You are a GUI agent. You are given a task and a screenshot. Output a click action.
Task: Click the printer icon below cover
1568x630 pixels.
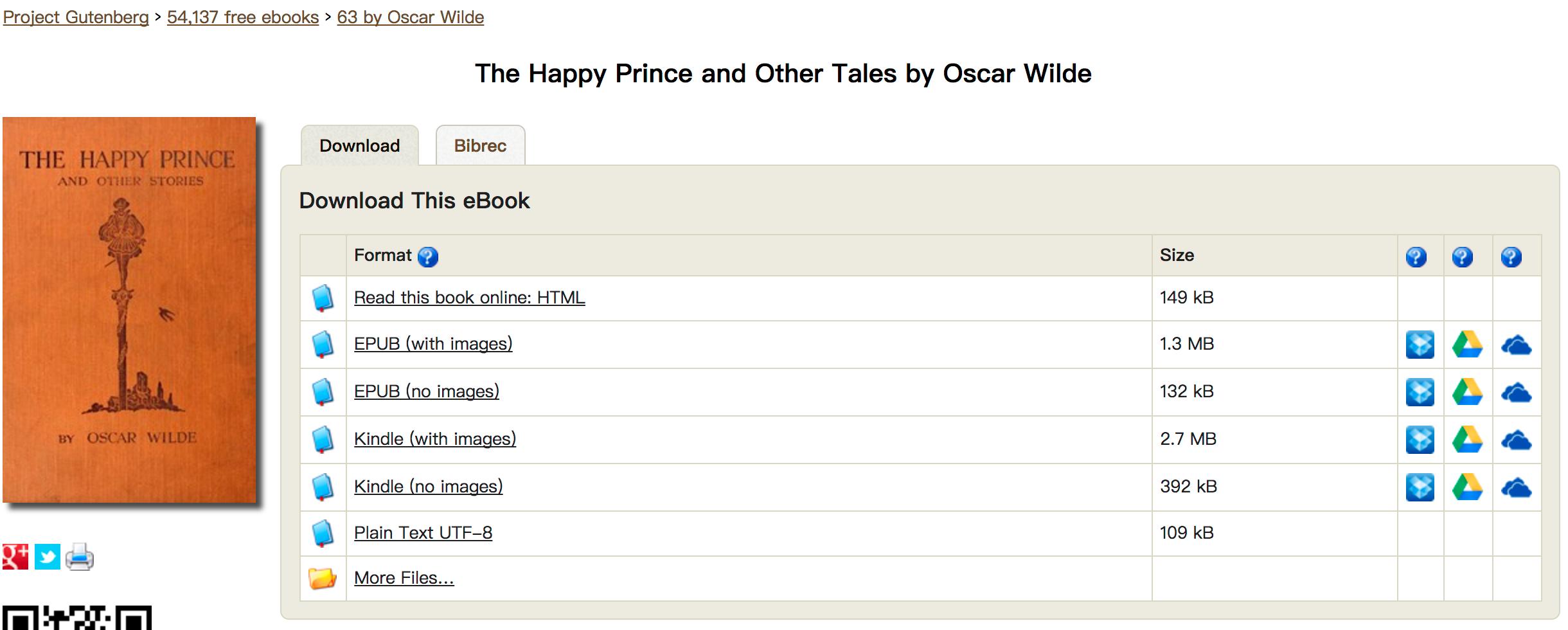(80, 557)
